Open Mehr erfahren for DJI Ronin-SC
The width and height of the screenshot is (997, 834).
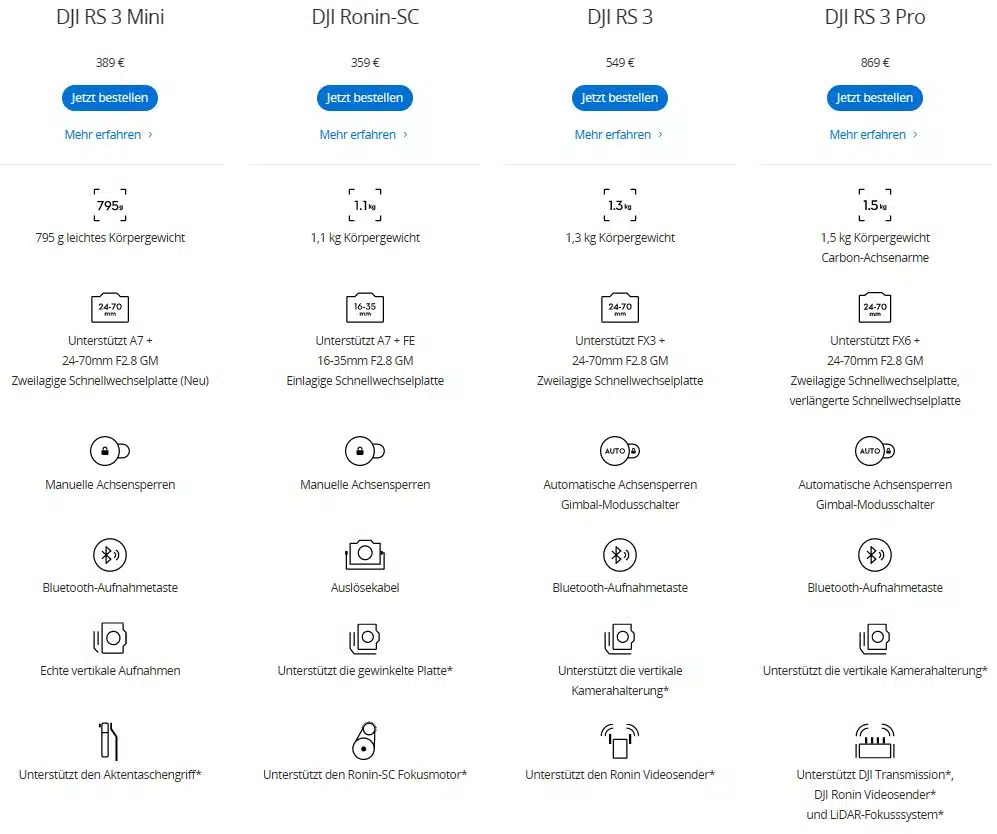364,135
